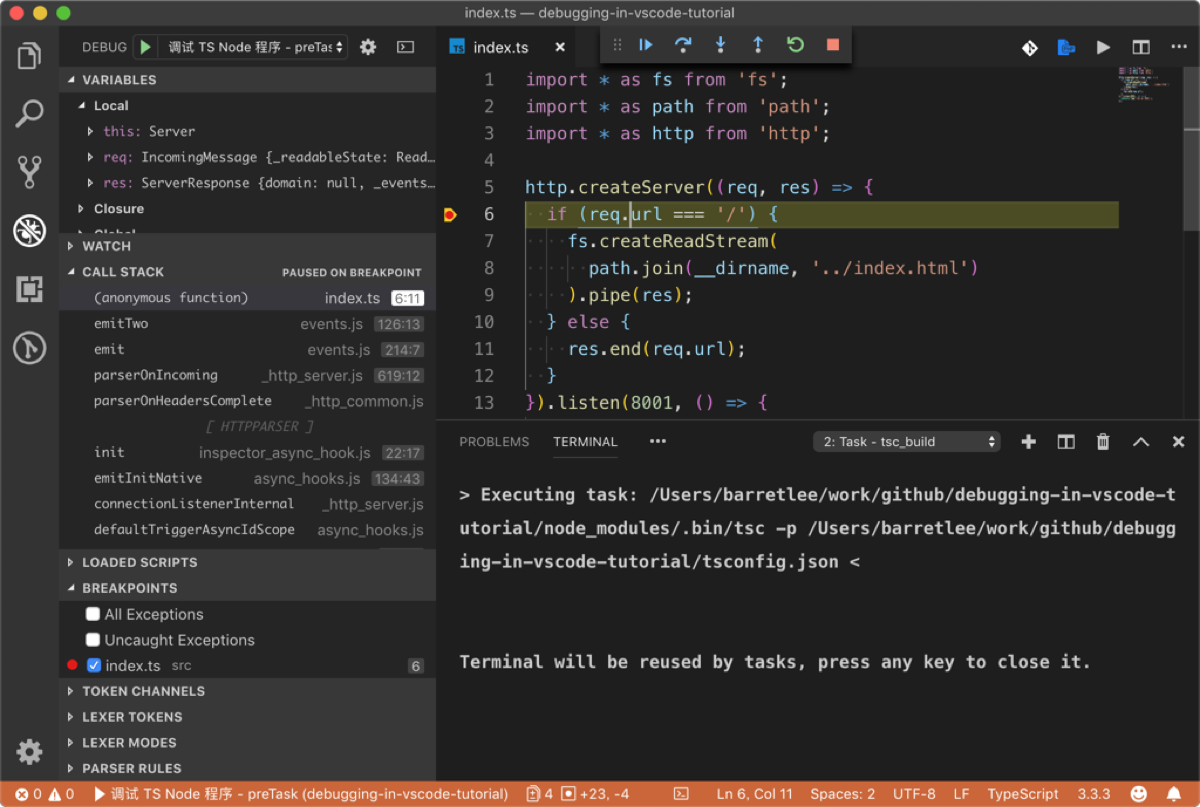Open the '2: Task - tsc_build' terminal dropdown
The height and width of the screenshot is (807, 1200).
click(x=905, y=441)
